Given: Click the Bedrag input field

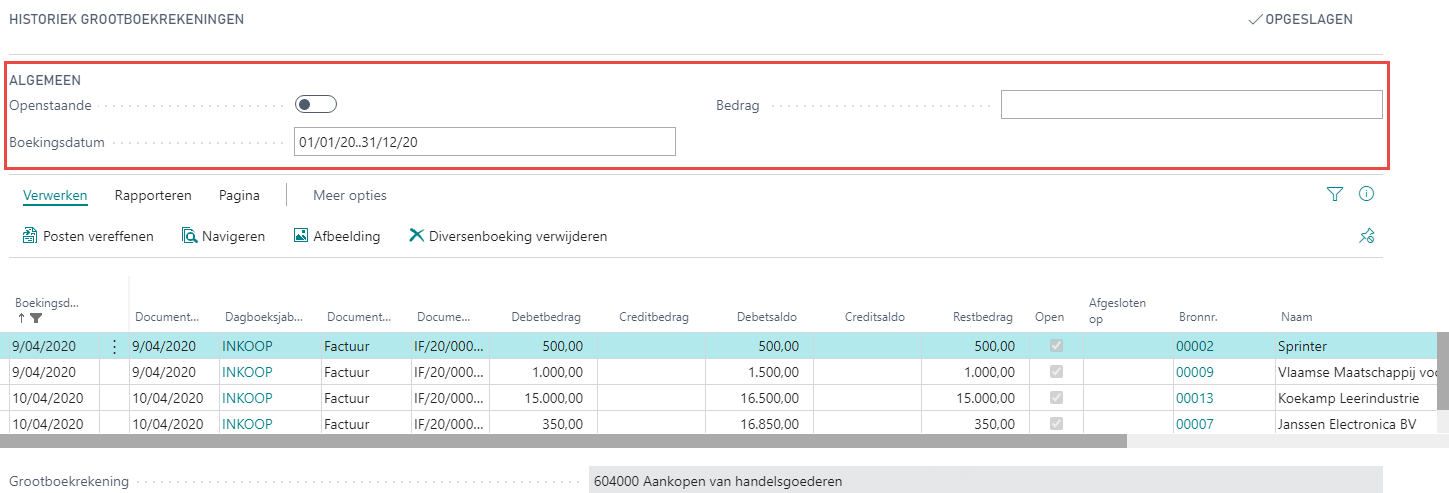Looking at the screenshot, I should coord(1191,105).
